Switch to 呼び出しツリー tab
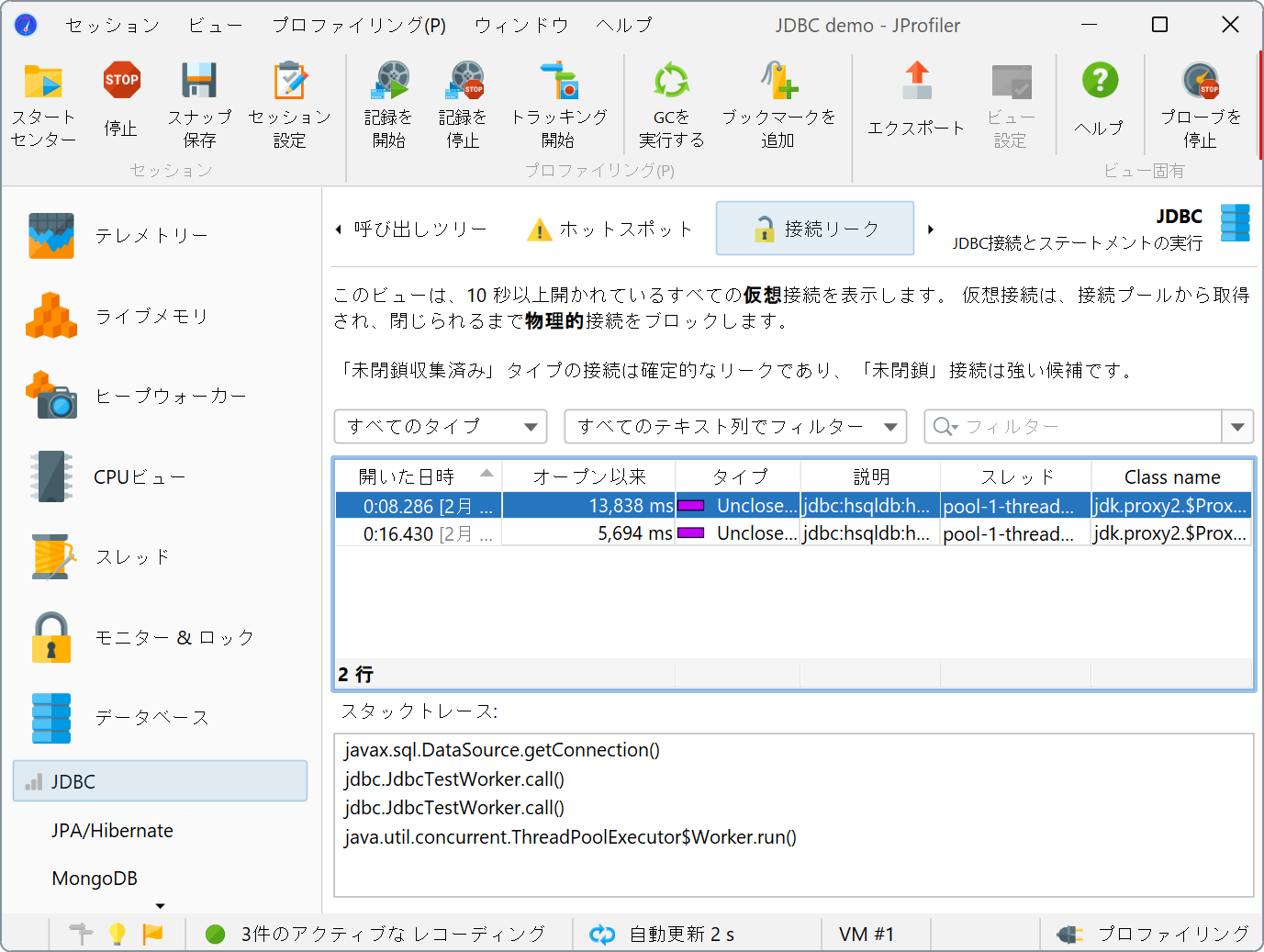 pyautogui.click(x=420, y=229)
